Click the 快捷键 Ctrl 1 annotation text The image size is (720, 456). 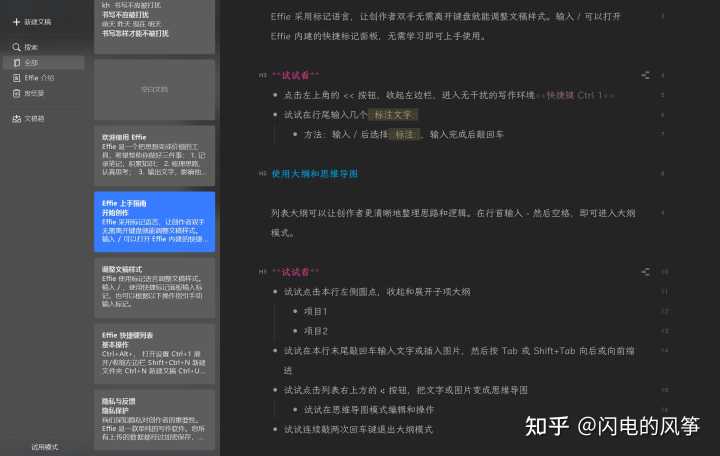click(574, 95)
